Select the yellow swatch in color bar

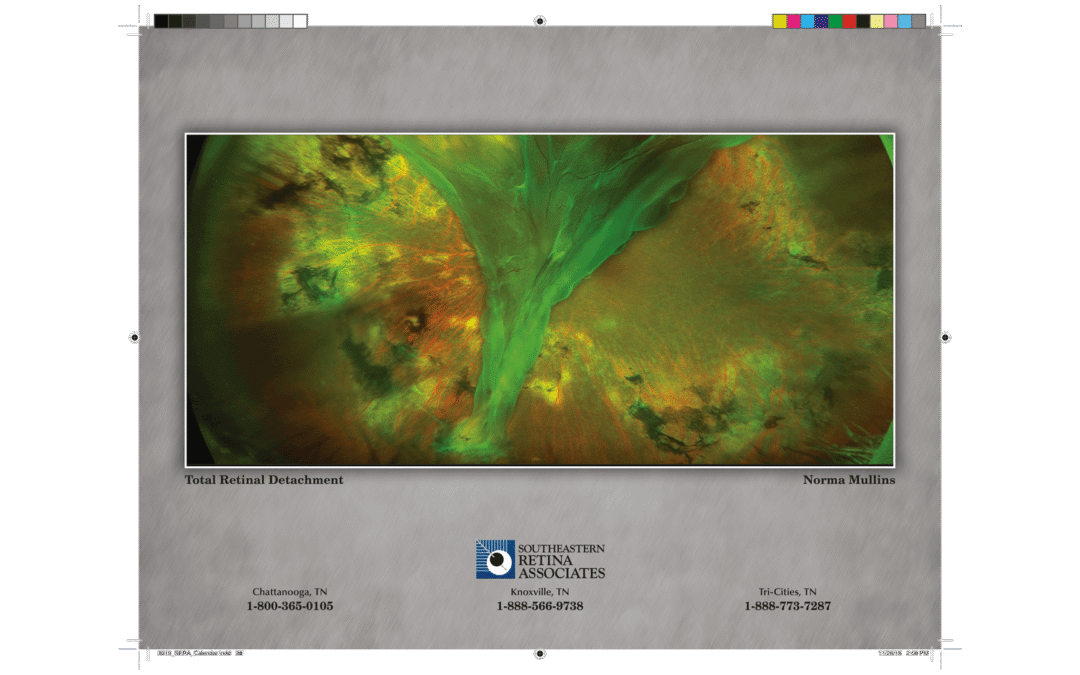click(780, 21)
